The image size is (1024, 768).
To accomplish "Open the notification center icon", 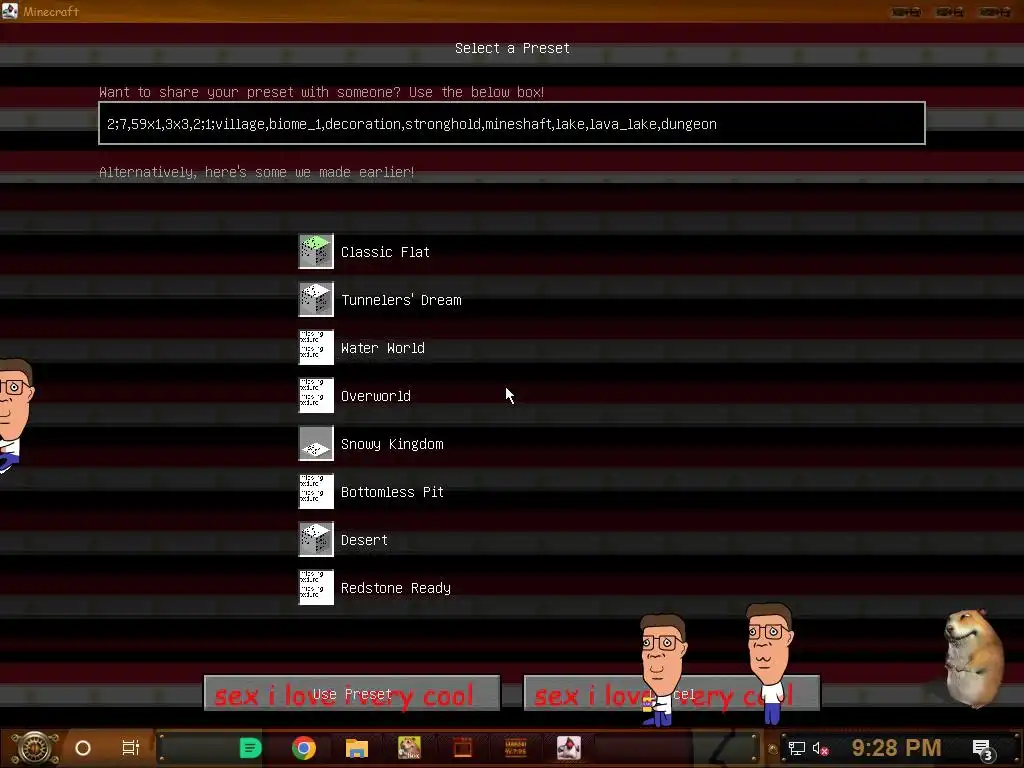I will tap(982, 750).
